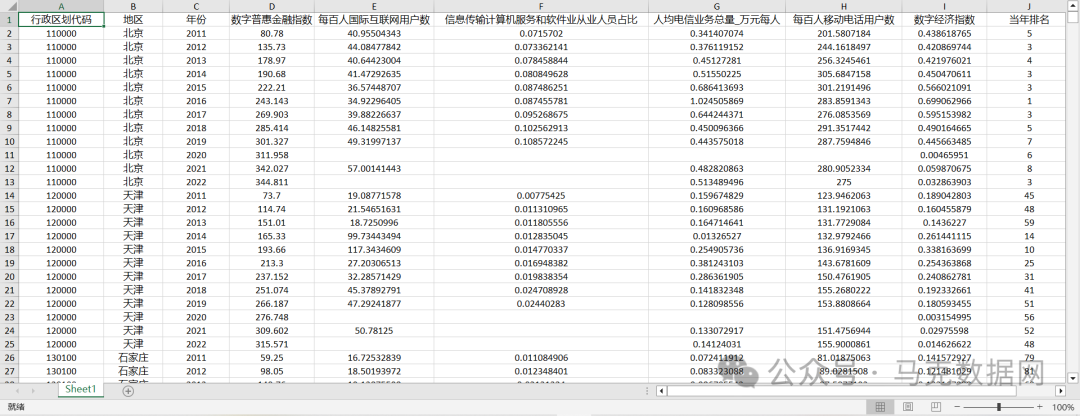Click header cell 每百人移动电话用户数
The width and height of the screenshot is (1080, 416).
842,20
